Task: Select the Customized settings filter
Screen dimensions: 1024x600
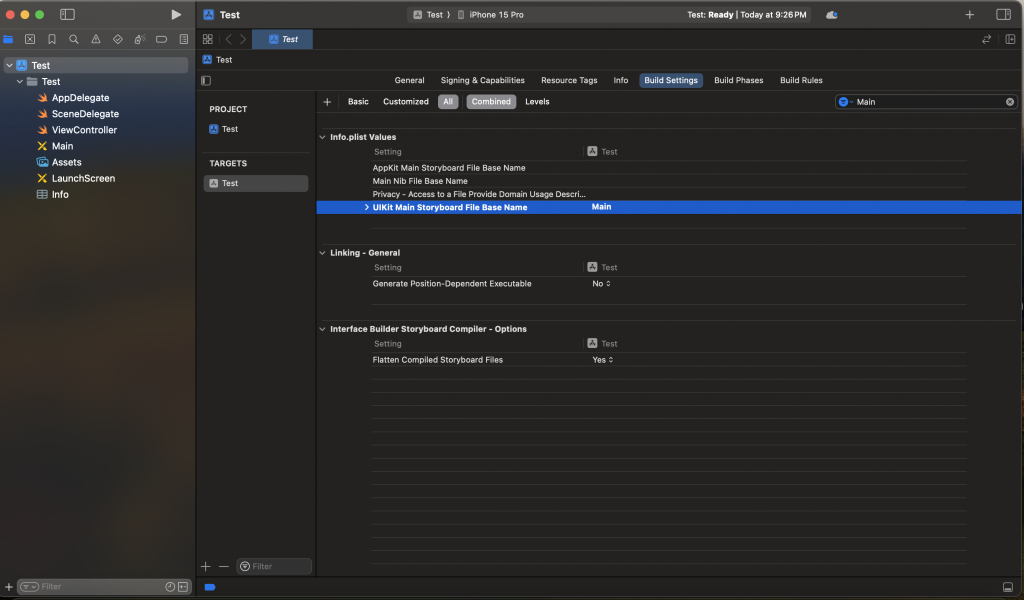Action: (406, 102)
